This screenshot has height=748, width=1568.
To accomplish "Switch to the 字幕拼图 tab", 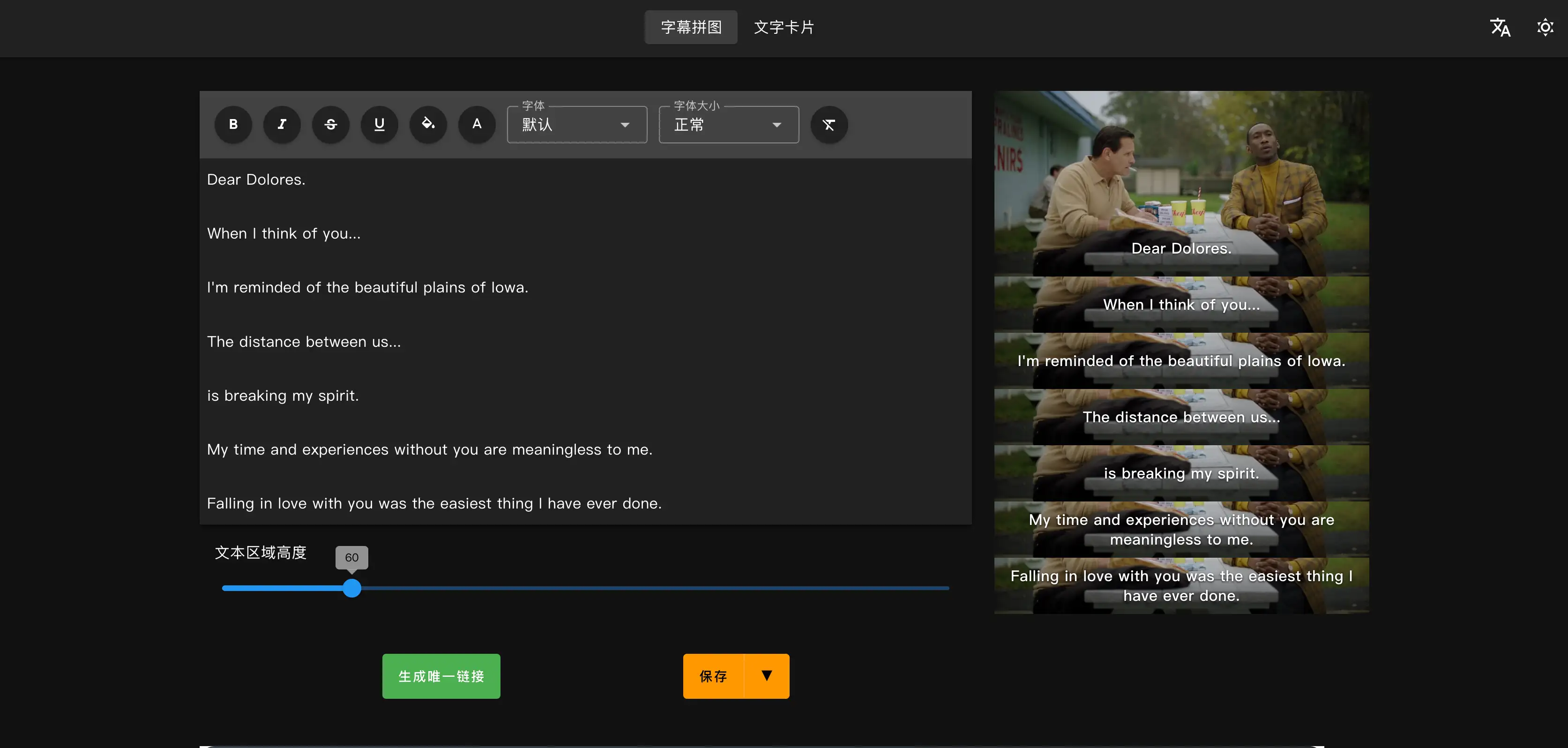I will coord(691,27).
